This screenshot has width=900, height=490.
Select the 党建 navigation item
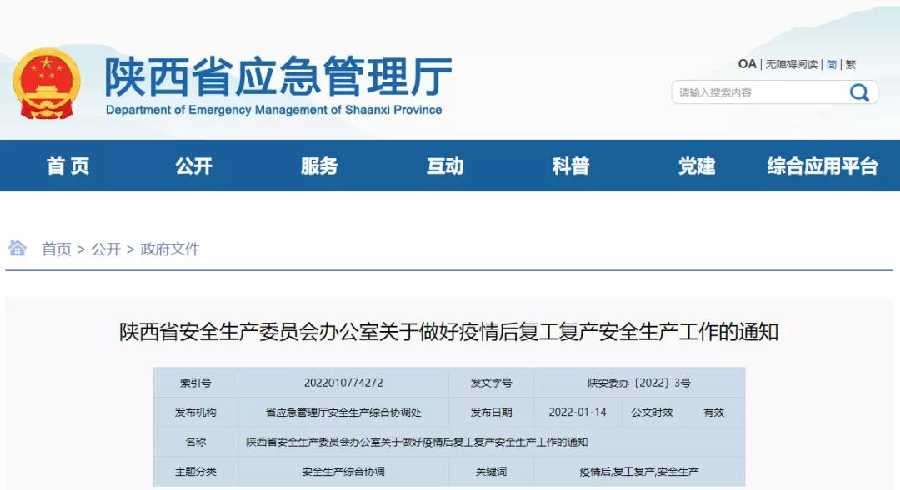(x=697, y=166)
